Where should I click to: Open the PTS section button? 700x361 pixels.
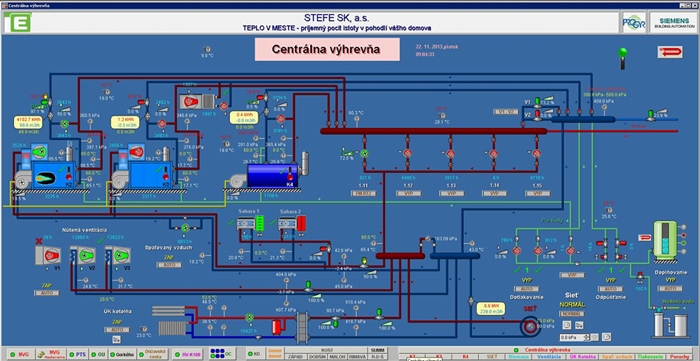(77, 354)
